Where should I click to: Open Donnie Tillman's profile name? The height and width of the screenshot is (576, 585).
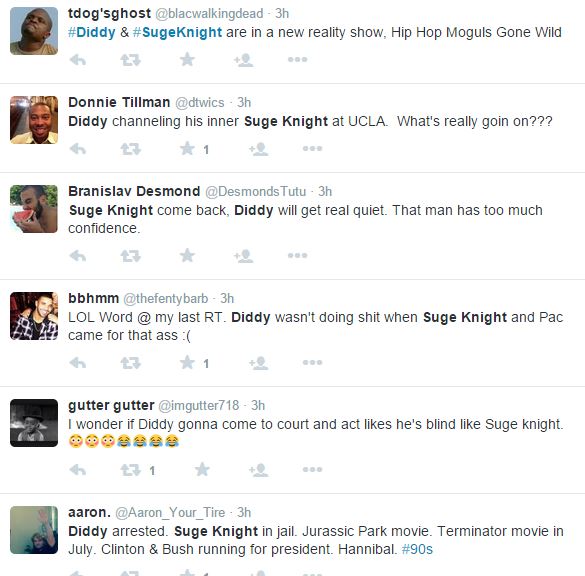[x=119, y=102]
